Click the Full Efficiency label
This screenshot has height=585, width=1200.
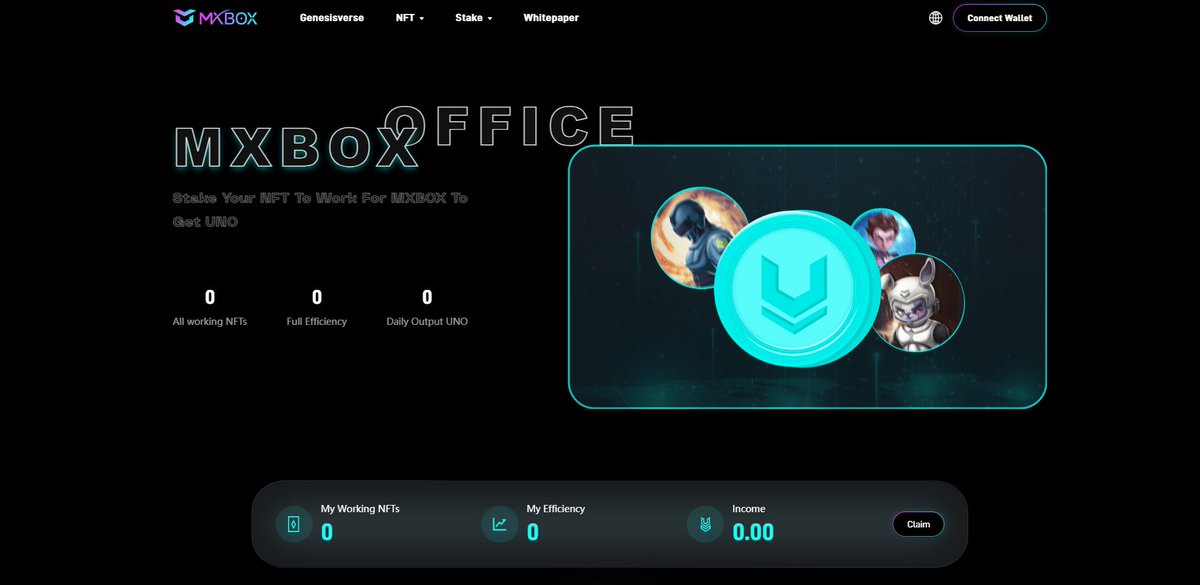[x=317, y=322]
